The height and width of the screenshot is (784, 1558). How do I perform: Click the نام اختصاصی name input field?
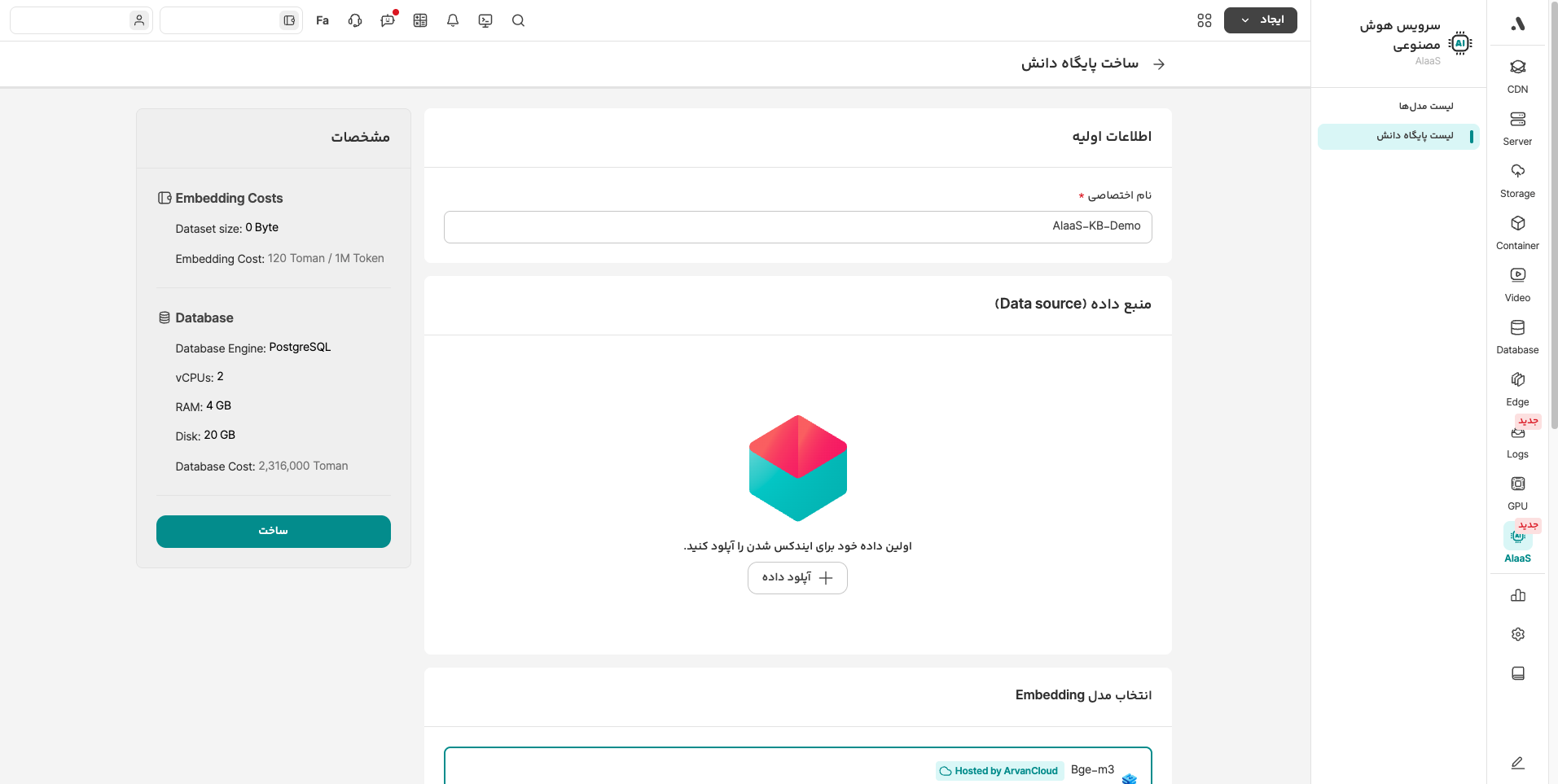pyautogui.click(x=797, y=227)
